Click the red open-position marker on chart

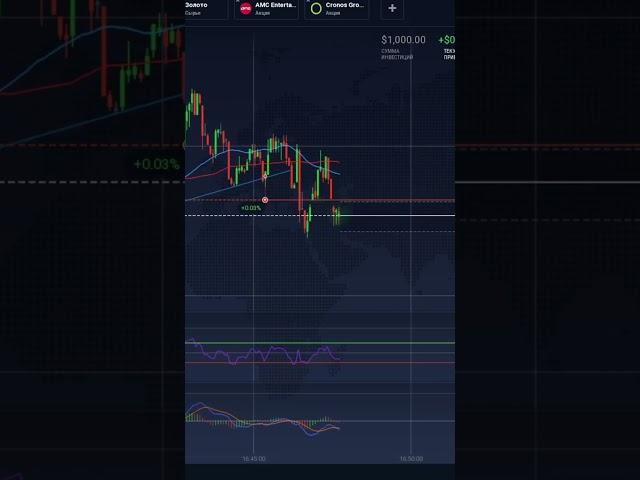click(x=265, y=200)
